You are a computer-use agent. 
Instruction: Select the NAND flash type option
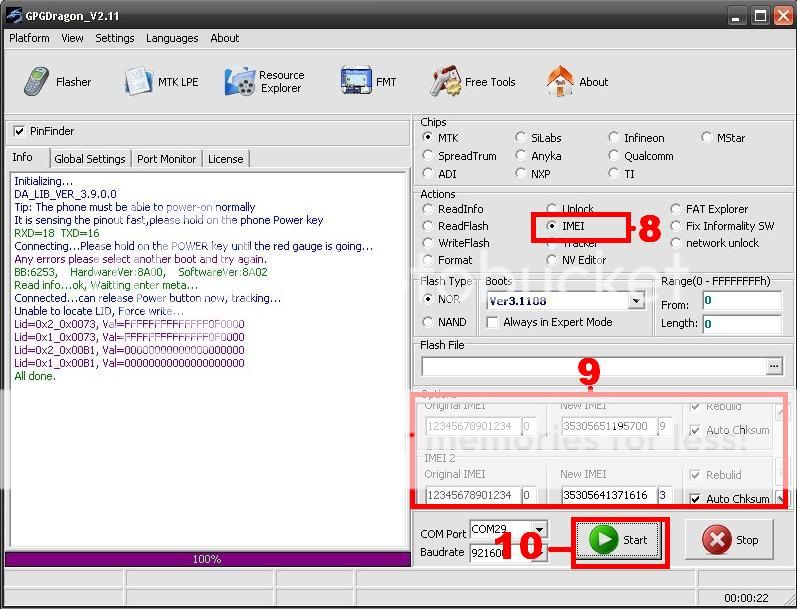click(429, 322)
